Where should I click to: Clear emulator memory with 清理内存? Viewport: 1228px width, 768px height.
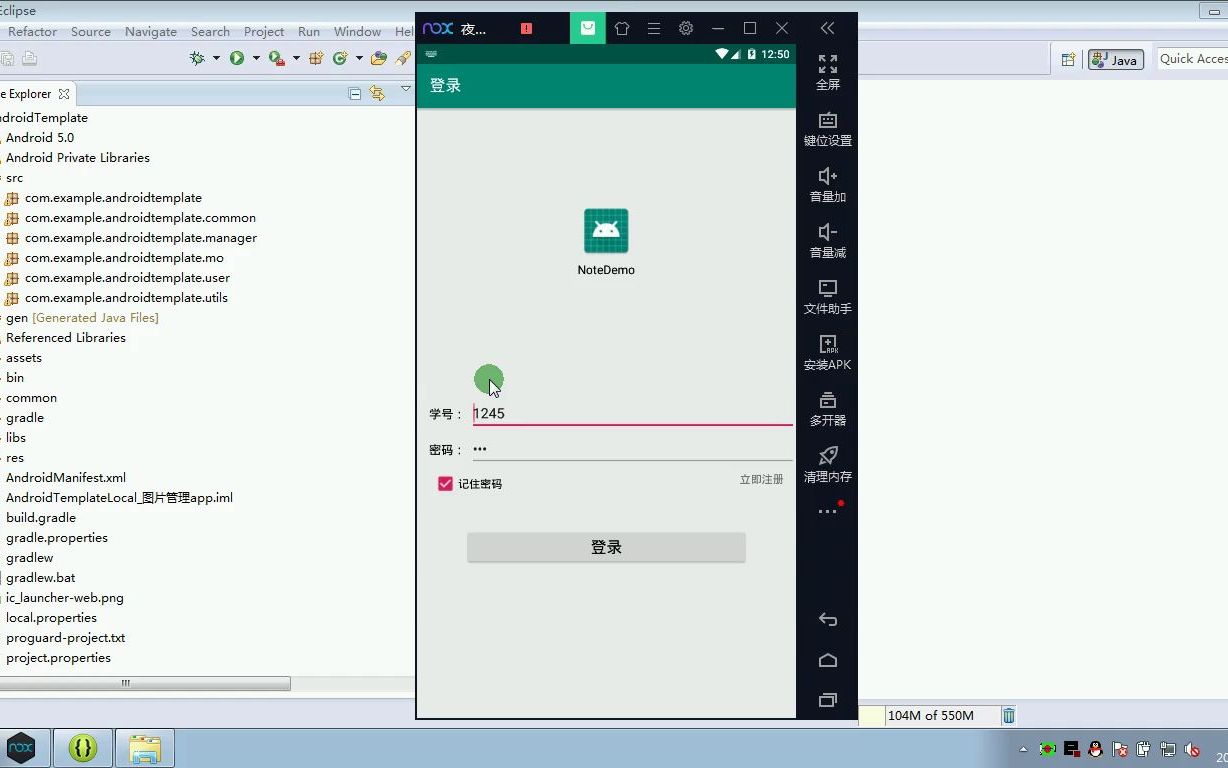pyautogui.click(x=827, y=464)
